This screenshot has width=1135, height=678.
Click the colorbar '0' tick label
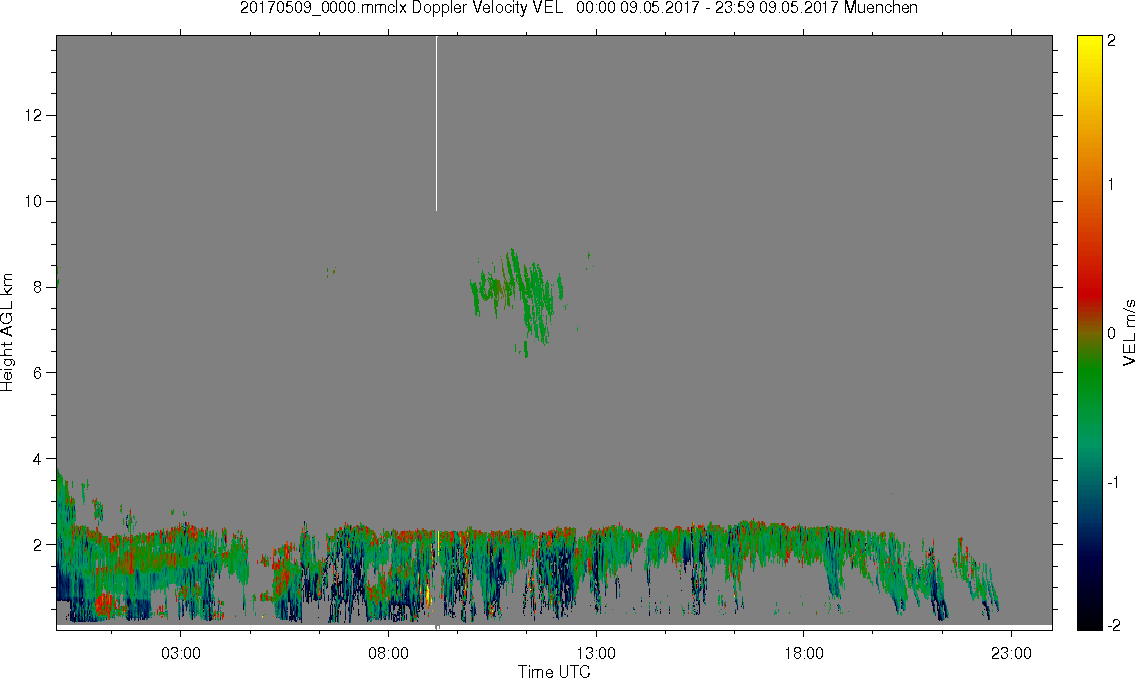click(x=1111, y=334)
